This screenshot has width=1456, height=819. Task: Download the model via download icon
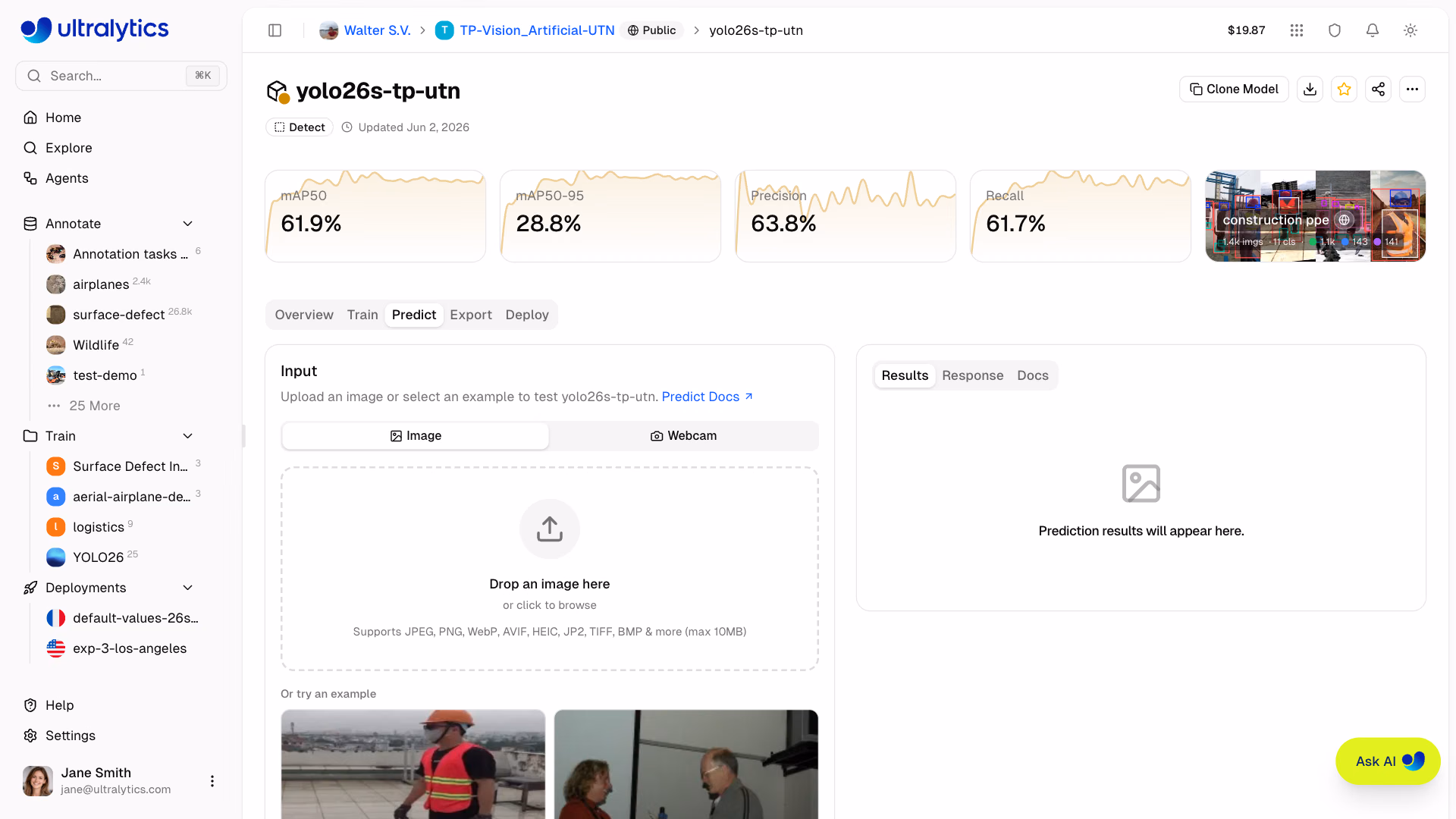pyautogui.click(x=1310, y=89)
